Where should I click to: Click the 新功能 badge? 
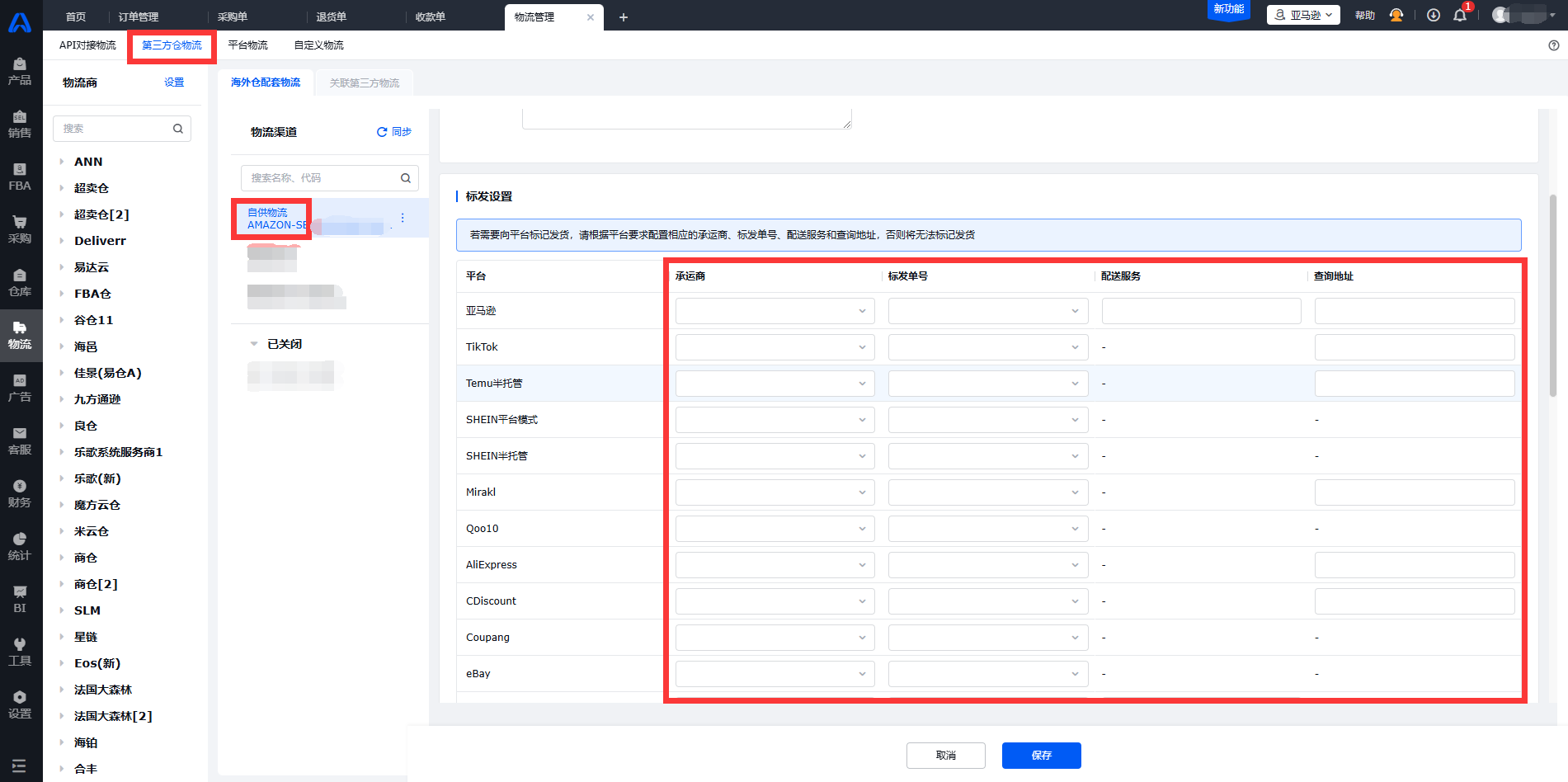point(1229,9)
